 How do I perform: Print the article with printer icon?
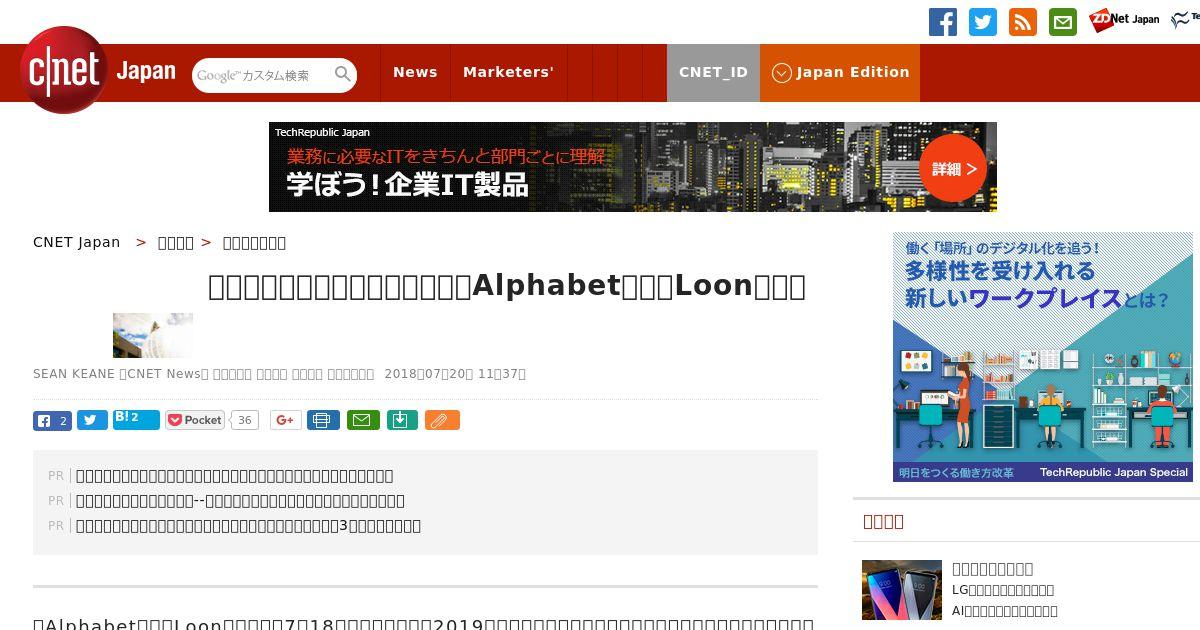(x=323, y=420)
